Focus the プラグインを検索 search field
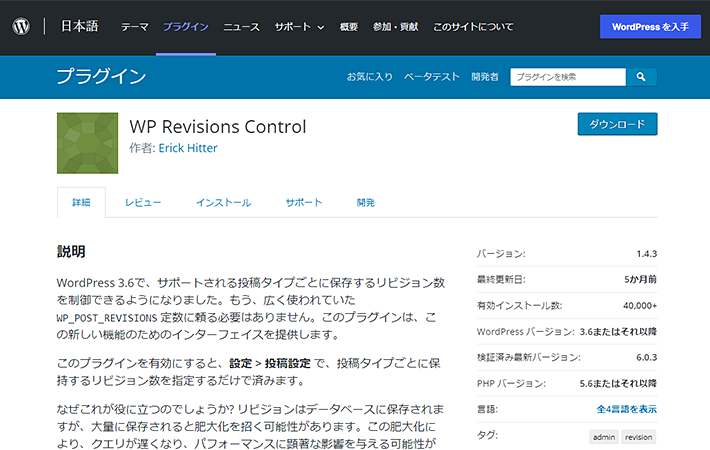 click(568, 77)
